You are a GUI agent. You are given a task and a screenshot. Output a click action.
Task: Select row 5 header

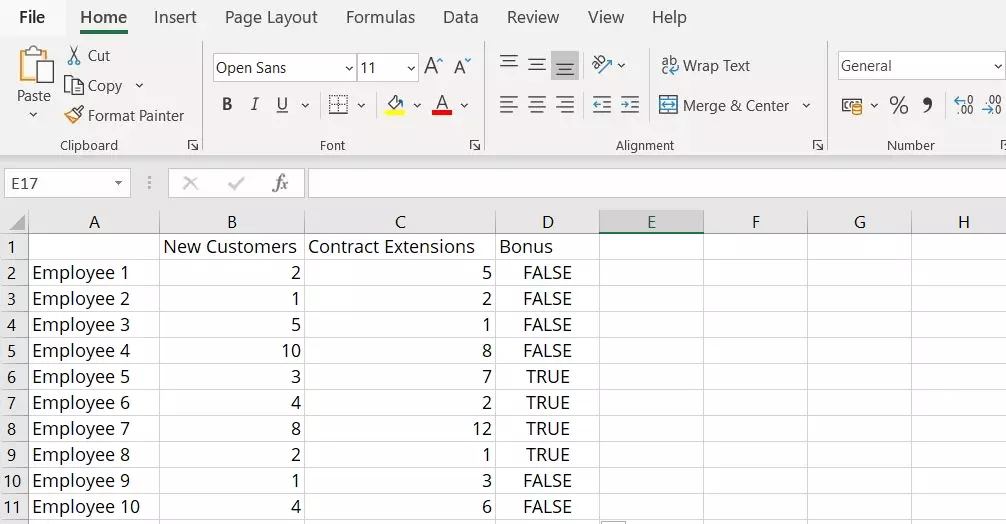point(12,351)
